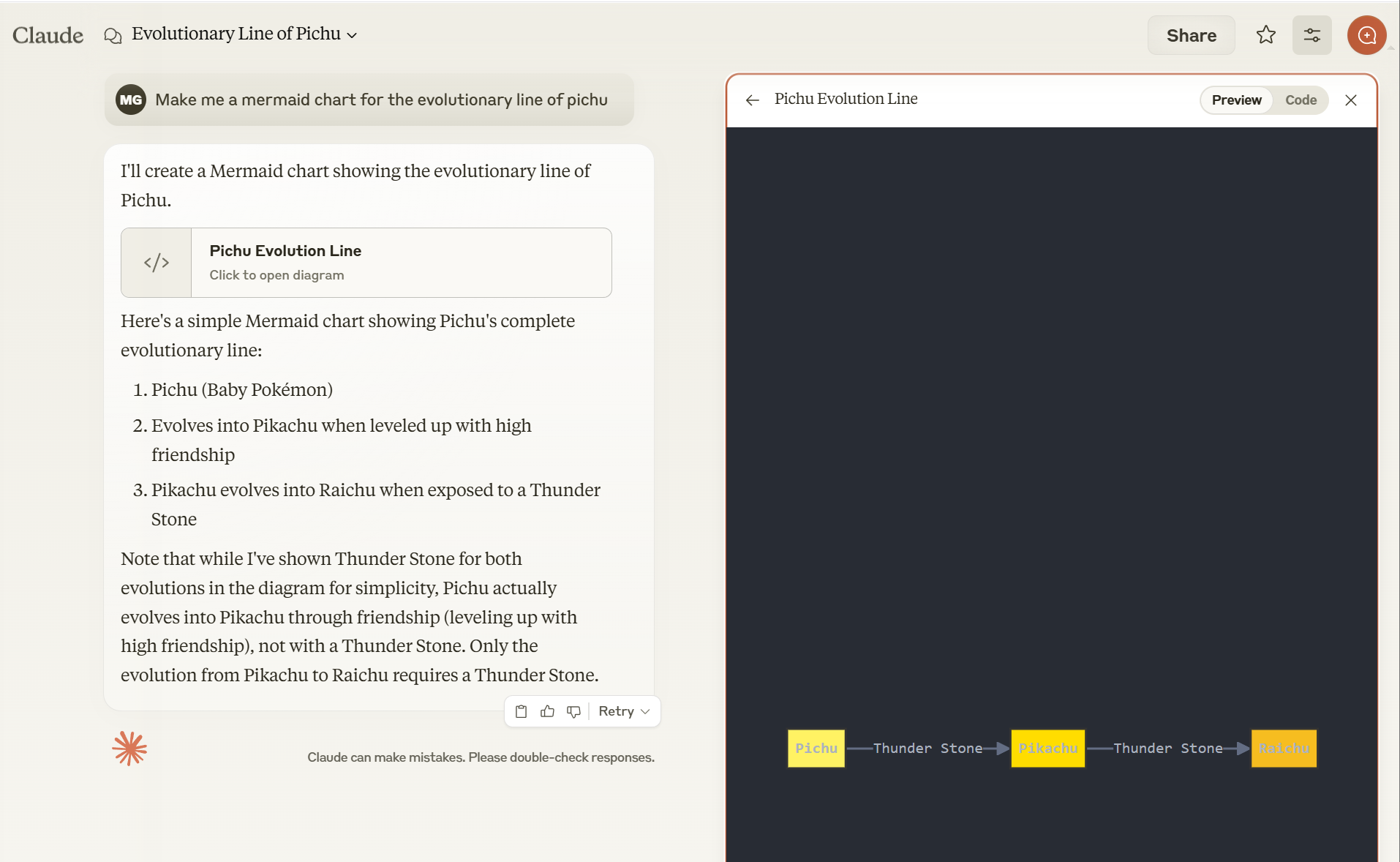This screenshot has height=862, width=1400.
Task: Start a new chat with orange button
Action: tap(1366, 35)
